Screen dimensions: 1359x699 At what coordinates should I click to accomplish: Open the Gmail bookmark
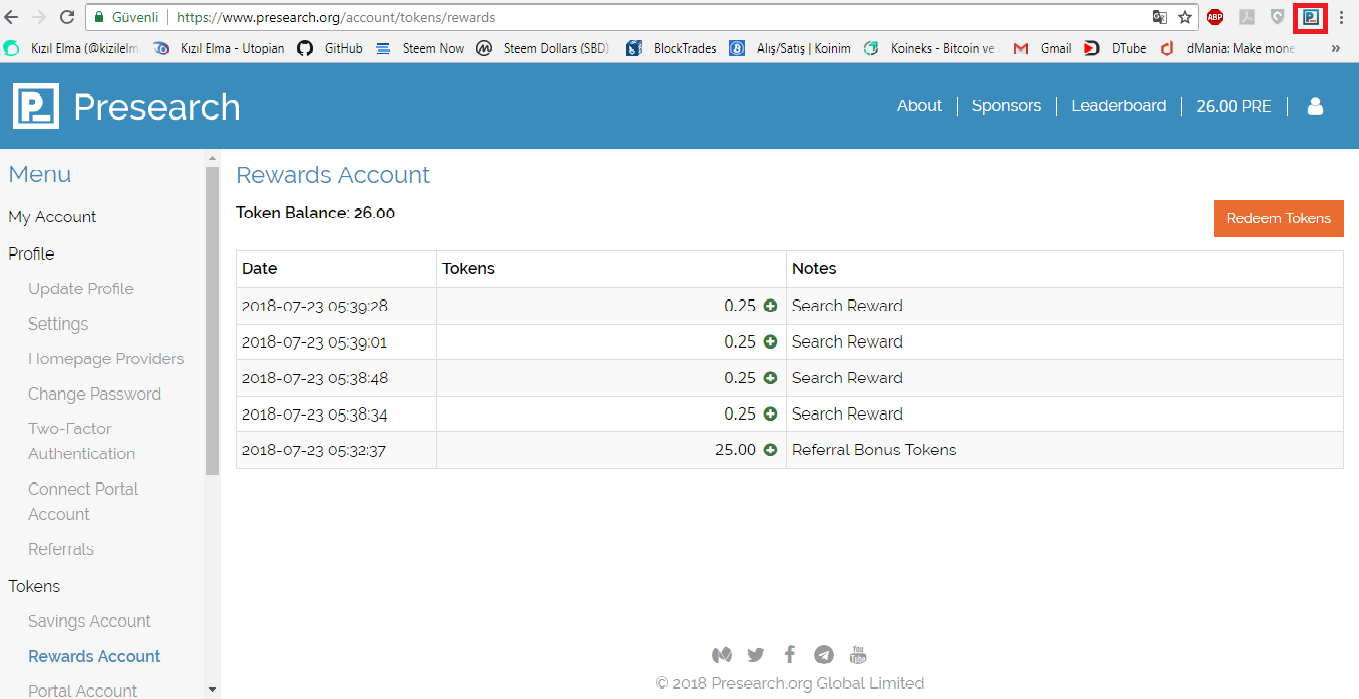[1042, 48]
